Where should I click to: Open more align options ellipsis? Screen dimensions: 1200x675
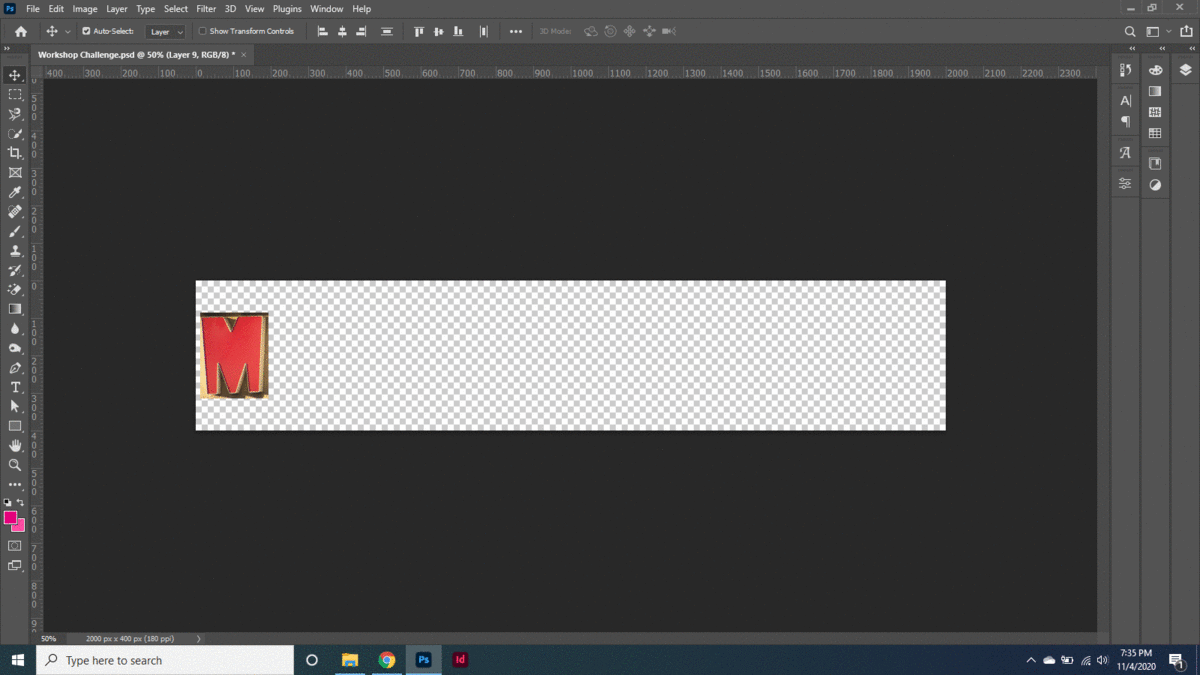516,32
